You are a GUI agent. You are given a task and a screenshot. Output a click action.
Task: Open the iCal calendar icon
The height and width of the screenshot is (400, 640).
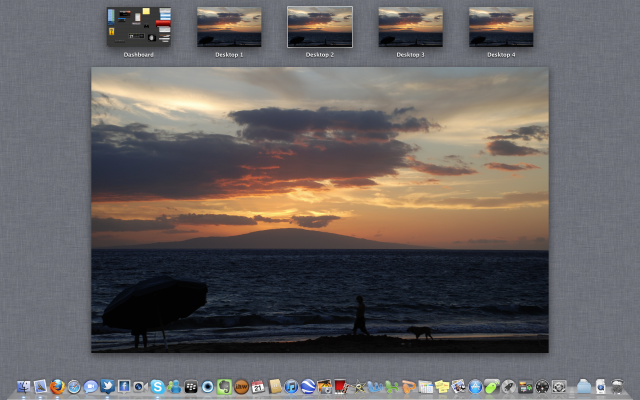click(x=258, y=386)
